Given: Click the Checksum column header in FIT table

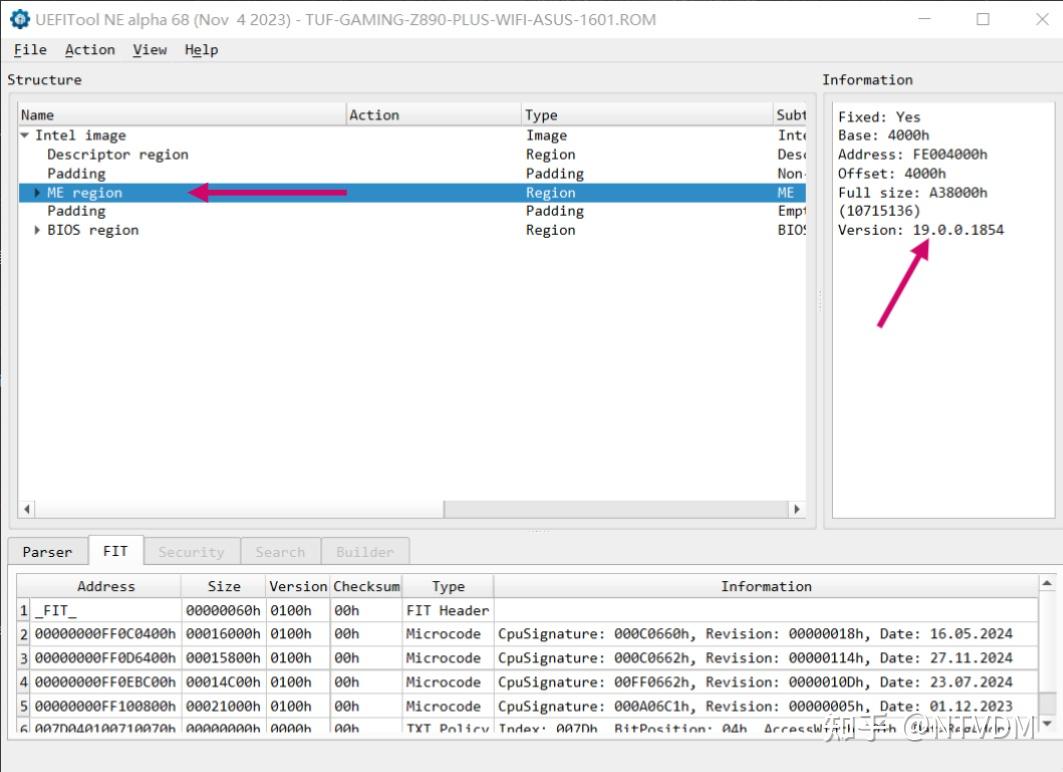Looking at the screenshot, I should tap(367, 586).
